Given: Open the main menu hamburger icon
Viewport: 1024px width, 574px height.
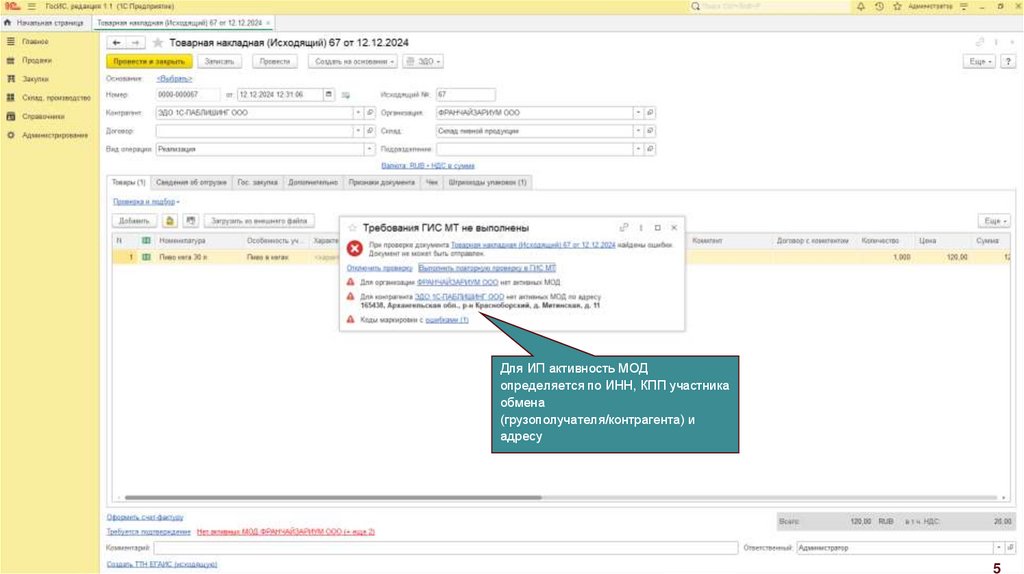Looking at the screenshot, I should point(31,6).
